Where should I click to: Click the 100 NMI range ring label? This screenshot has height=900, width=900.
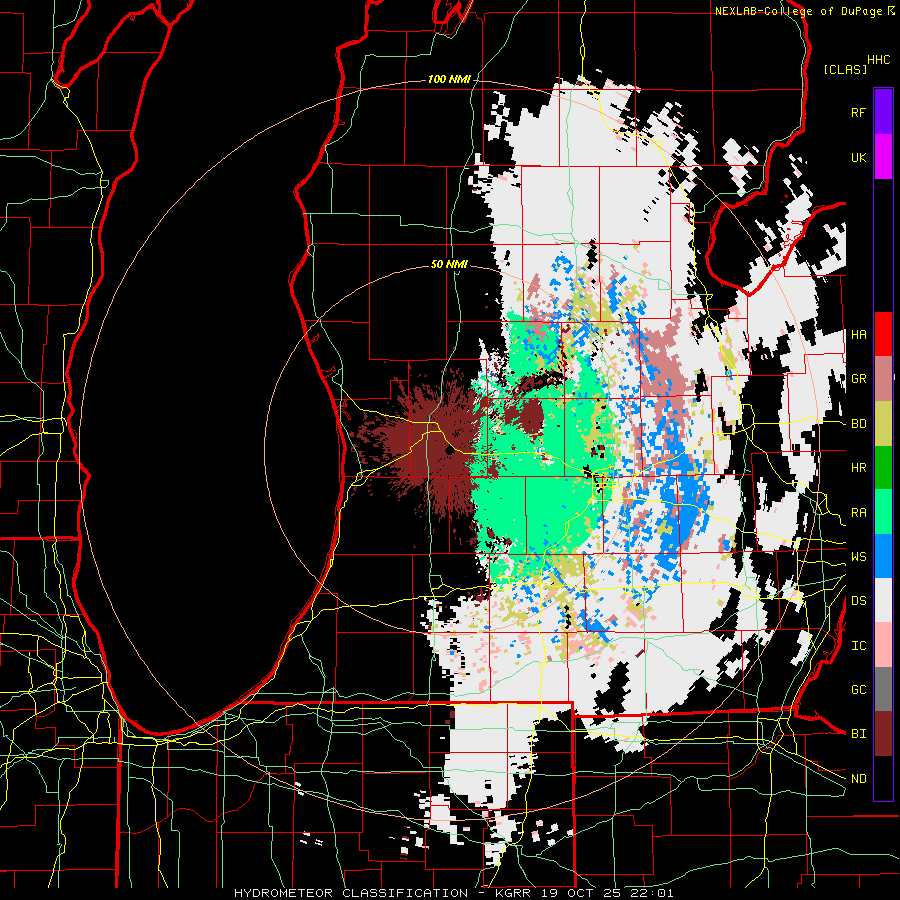pos(449,79)
